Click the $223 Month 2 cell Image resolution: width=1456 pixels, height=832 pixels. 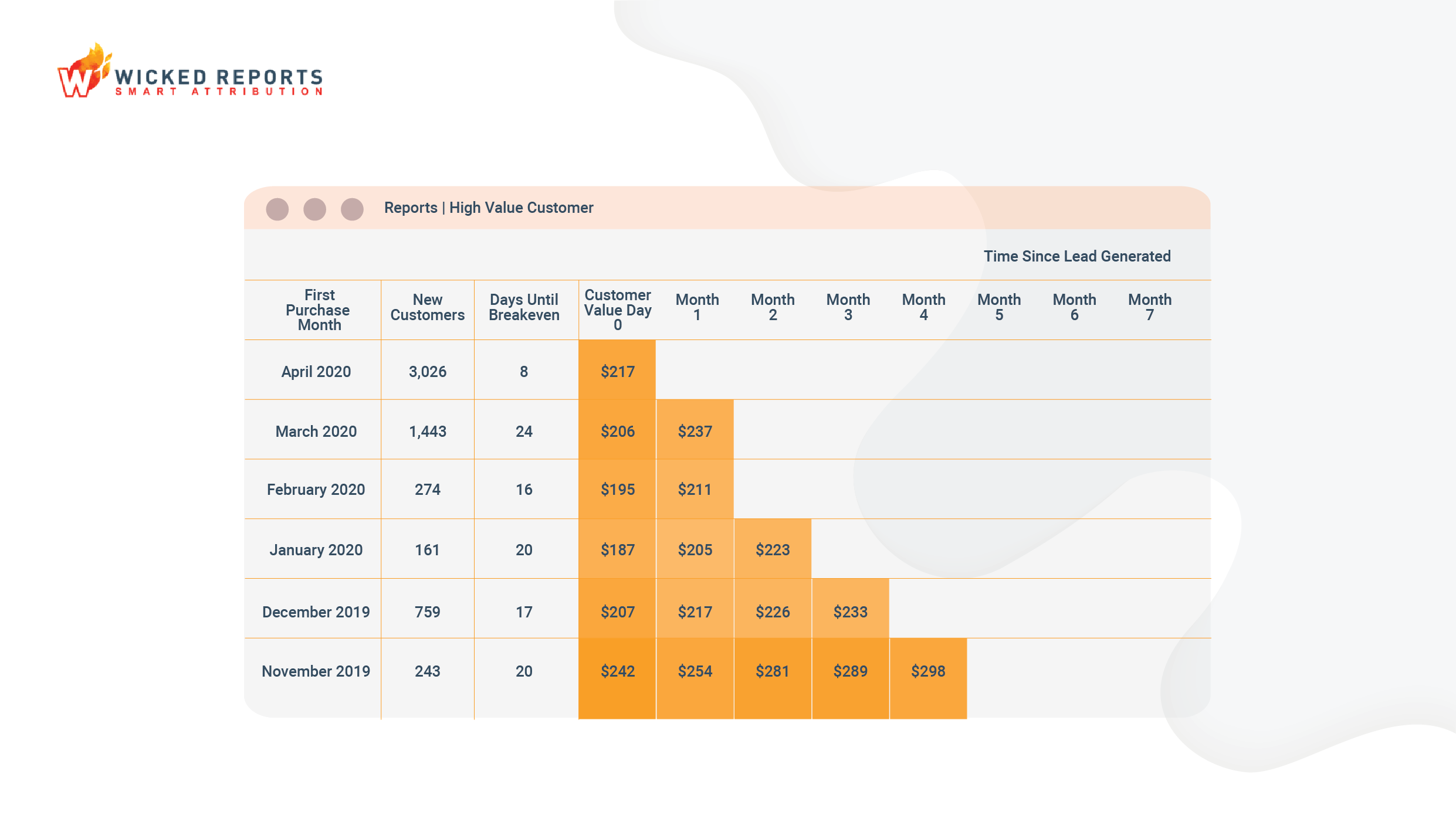click(773, 549)
